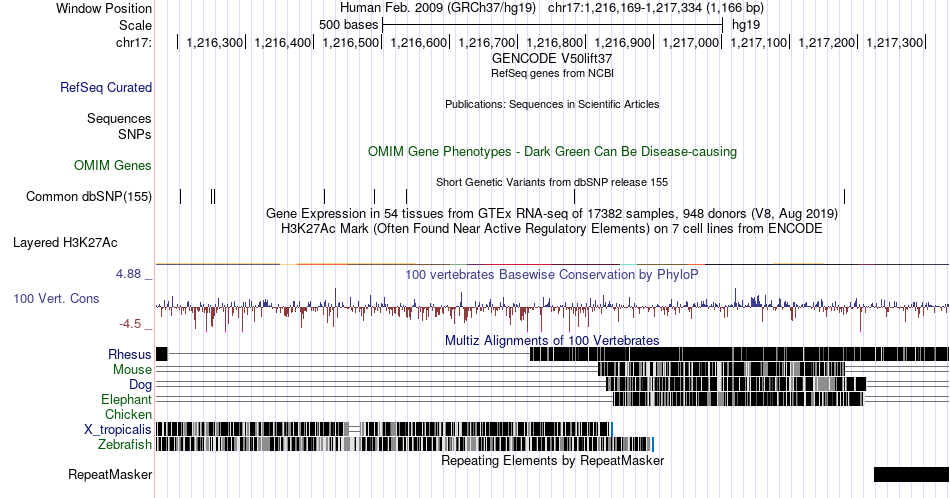Open the 100 Vert. Cons label
The width and height of the screenshot is (950, 498).
click(x=56, y=298)
